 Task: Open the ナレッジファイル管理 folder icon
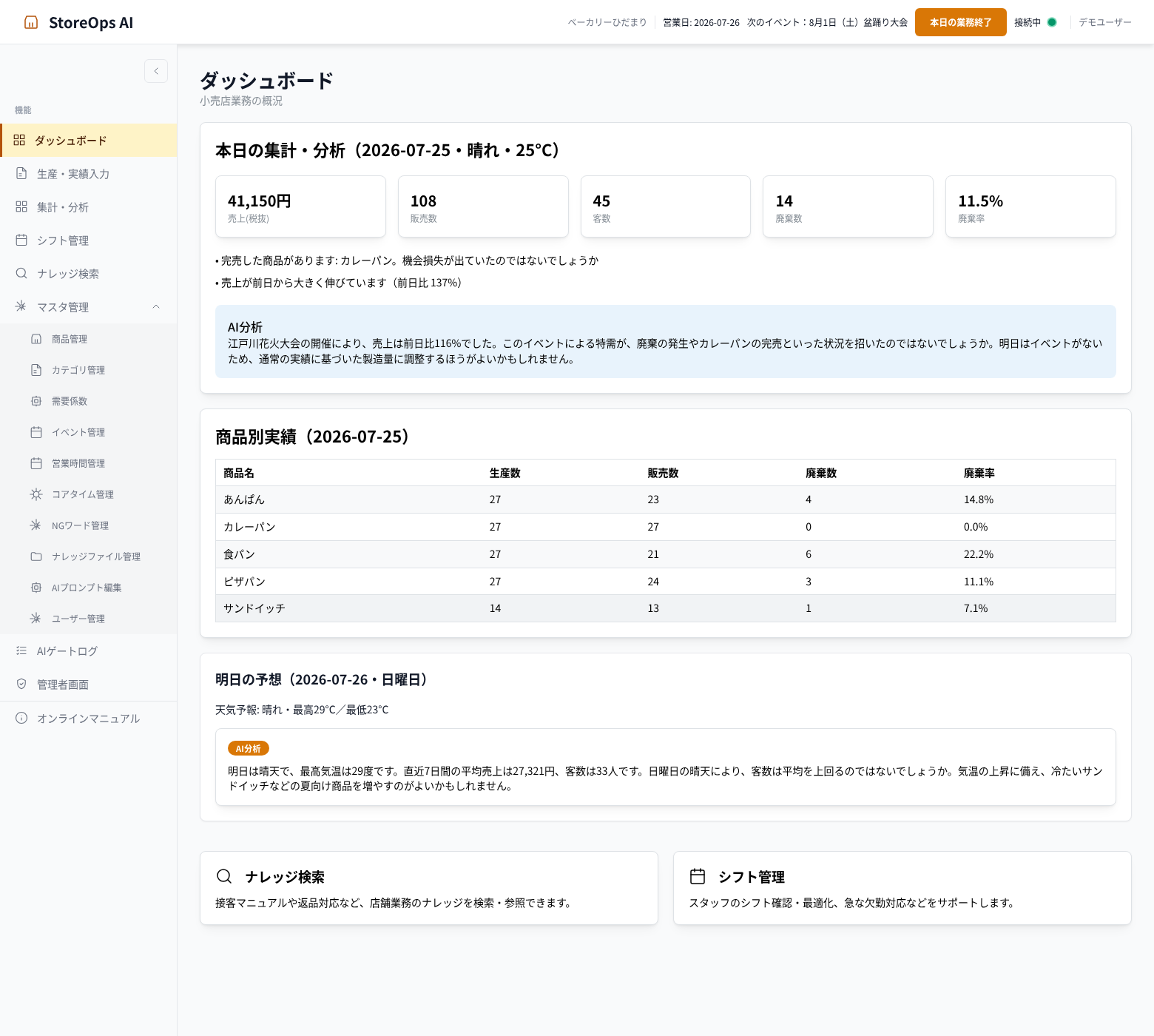(x=36, y=556)
